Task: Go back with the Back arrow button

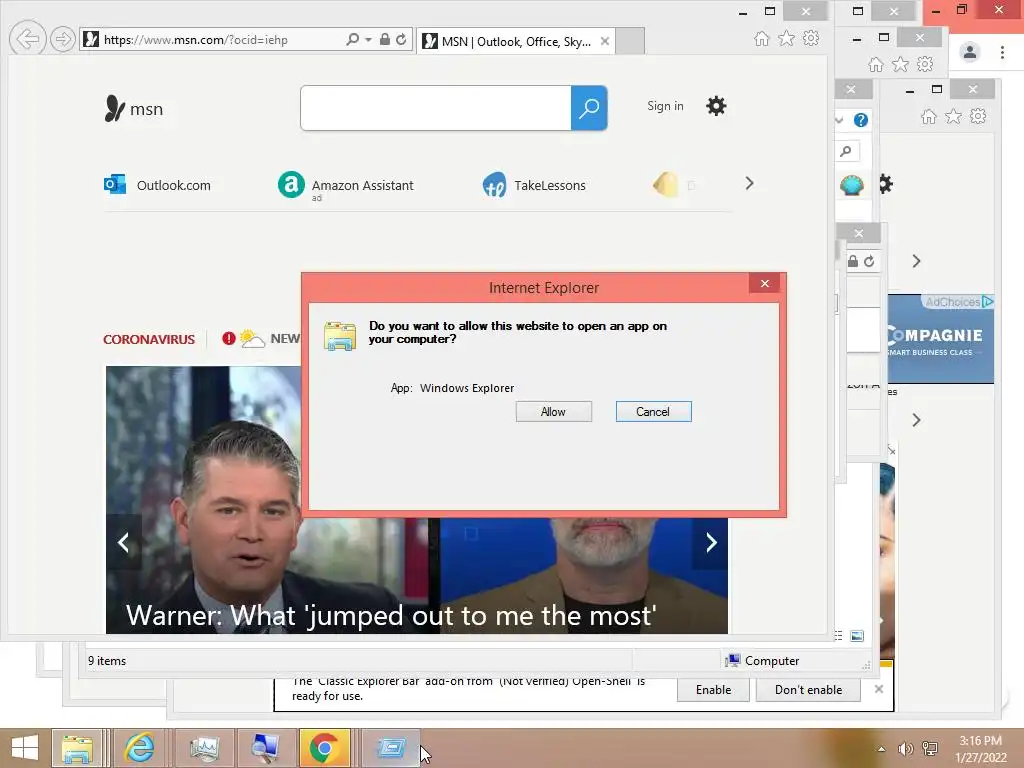Action: [x=27, y=39]
